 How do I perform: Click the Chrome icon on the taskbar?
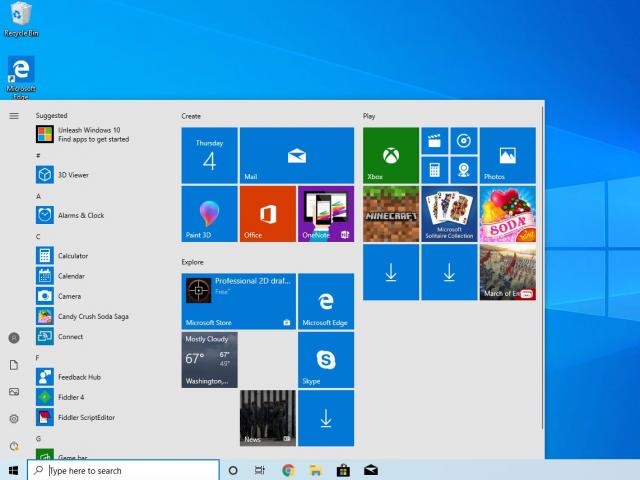click(288, 470)
